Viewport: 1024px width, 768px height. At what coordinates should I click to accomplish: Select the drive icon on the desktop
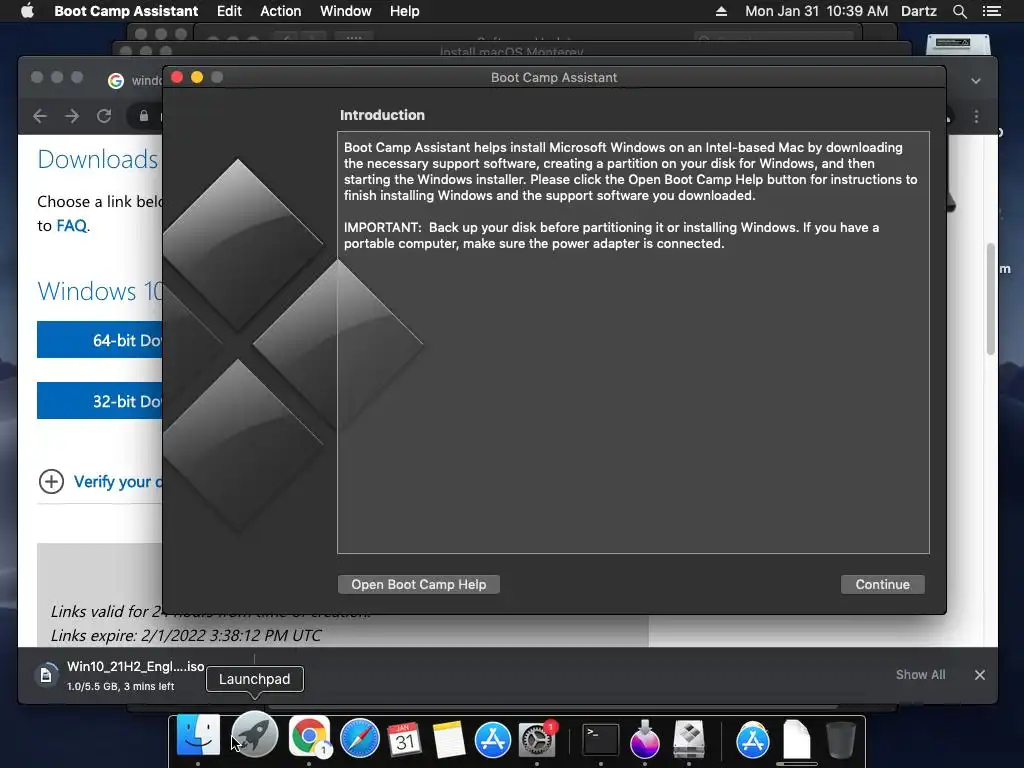(958, 44)
